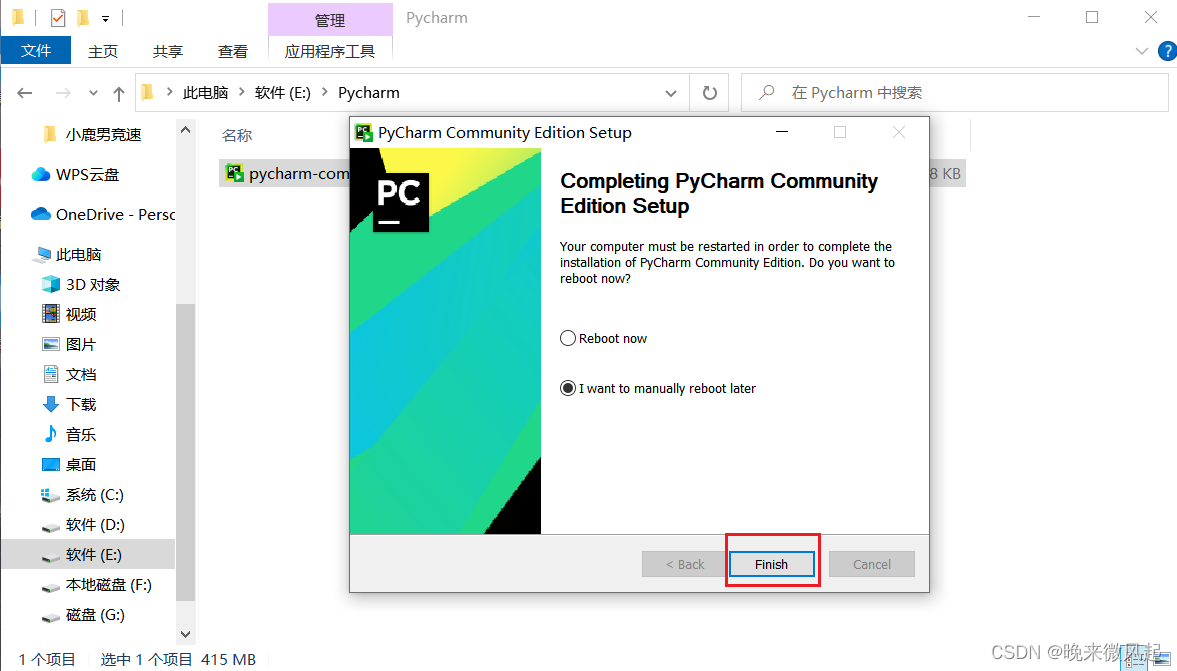The width and height of the screenshot is (1177, 671).
Task: Select 本地磁盘 (F:) drive
Action: [108, 585]
